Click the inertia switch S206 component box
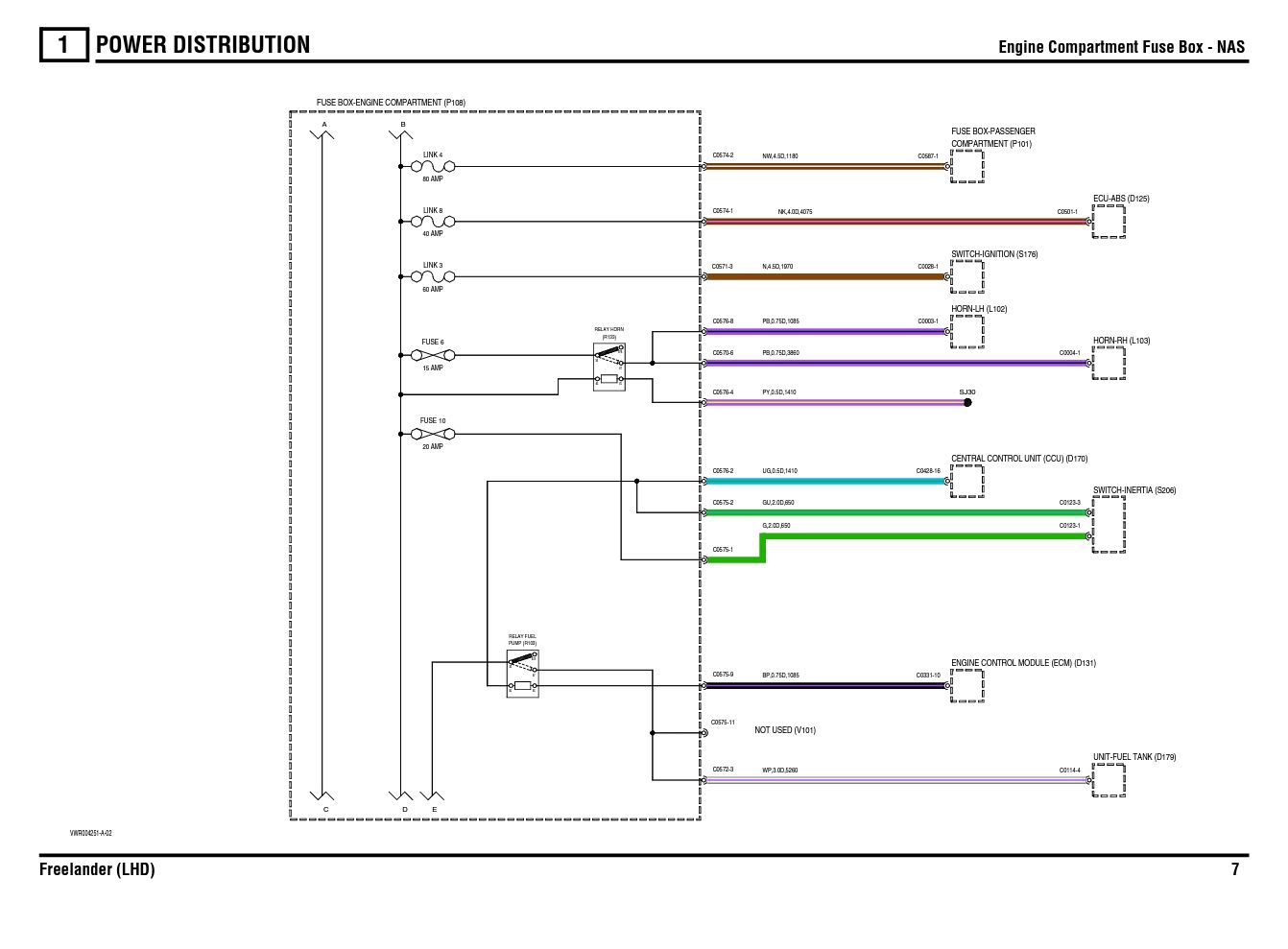 point(1109,524)
